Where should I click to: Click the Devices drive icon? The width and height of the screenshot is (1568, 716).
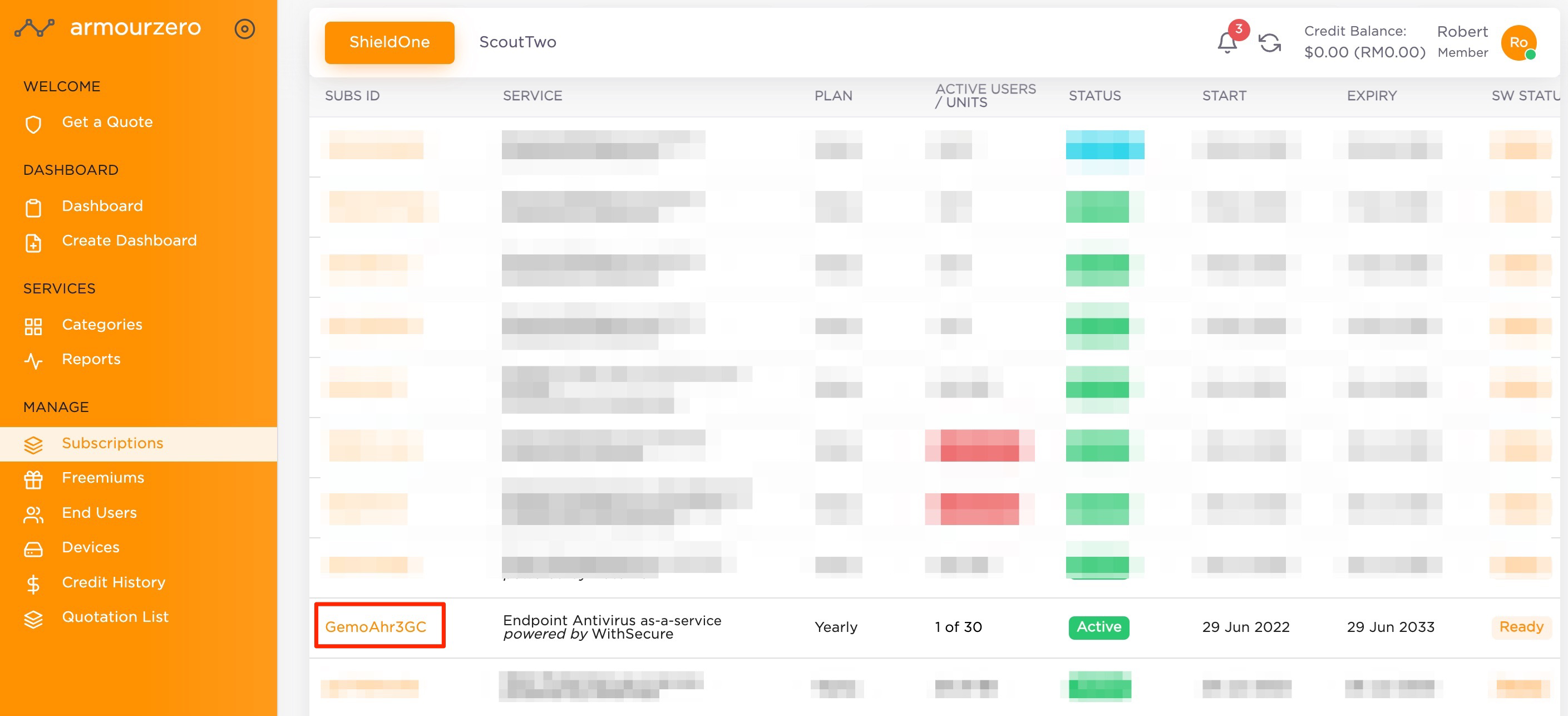[x=33, y=549]
